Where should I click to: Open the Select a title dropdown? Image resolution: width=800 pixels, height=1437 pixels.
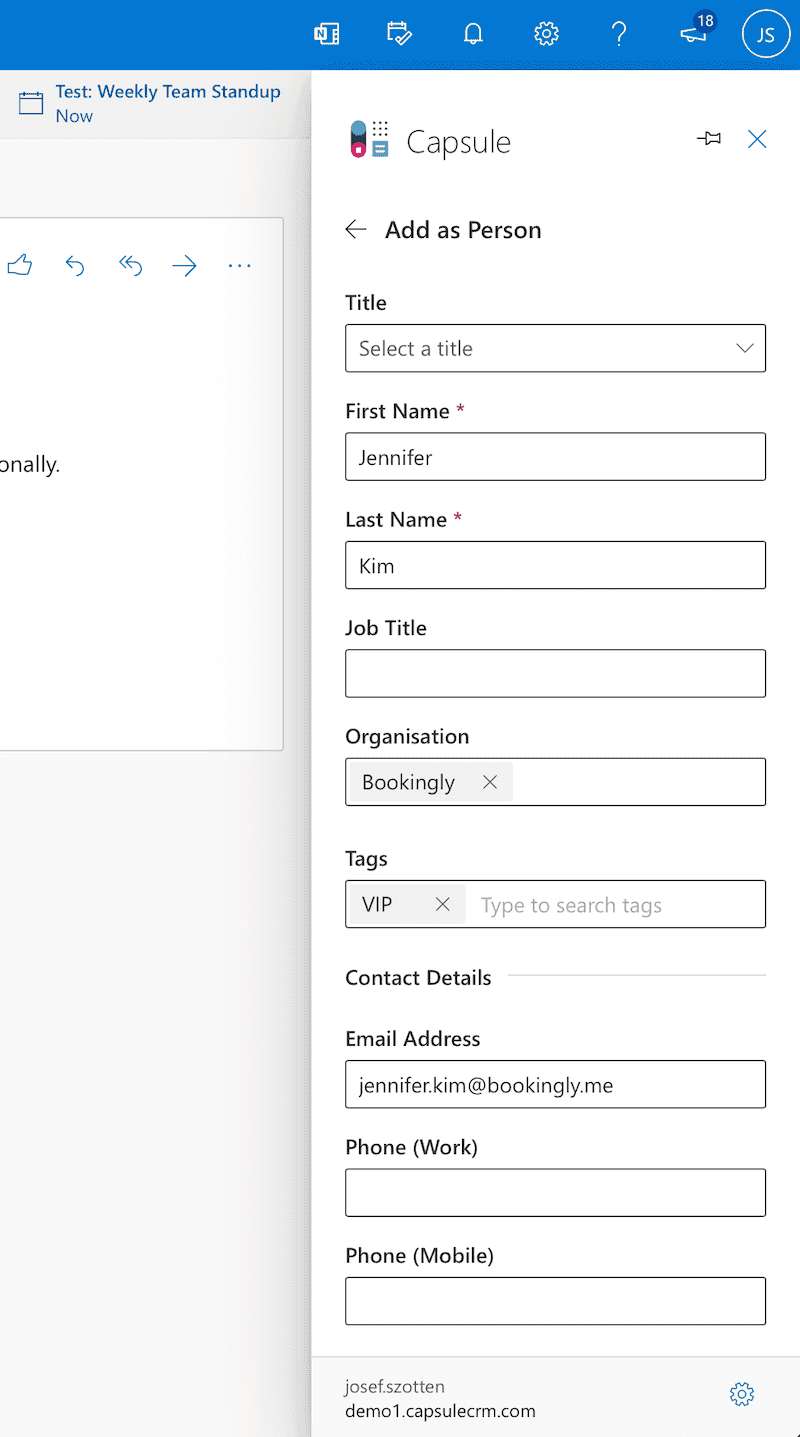[x=555, y=348]
